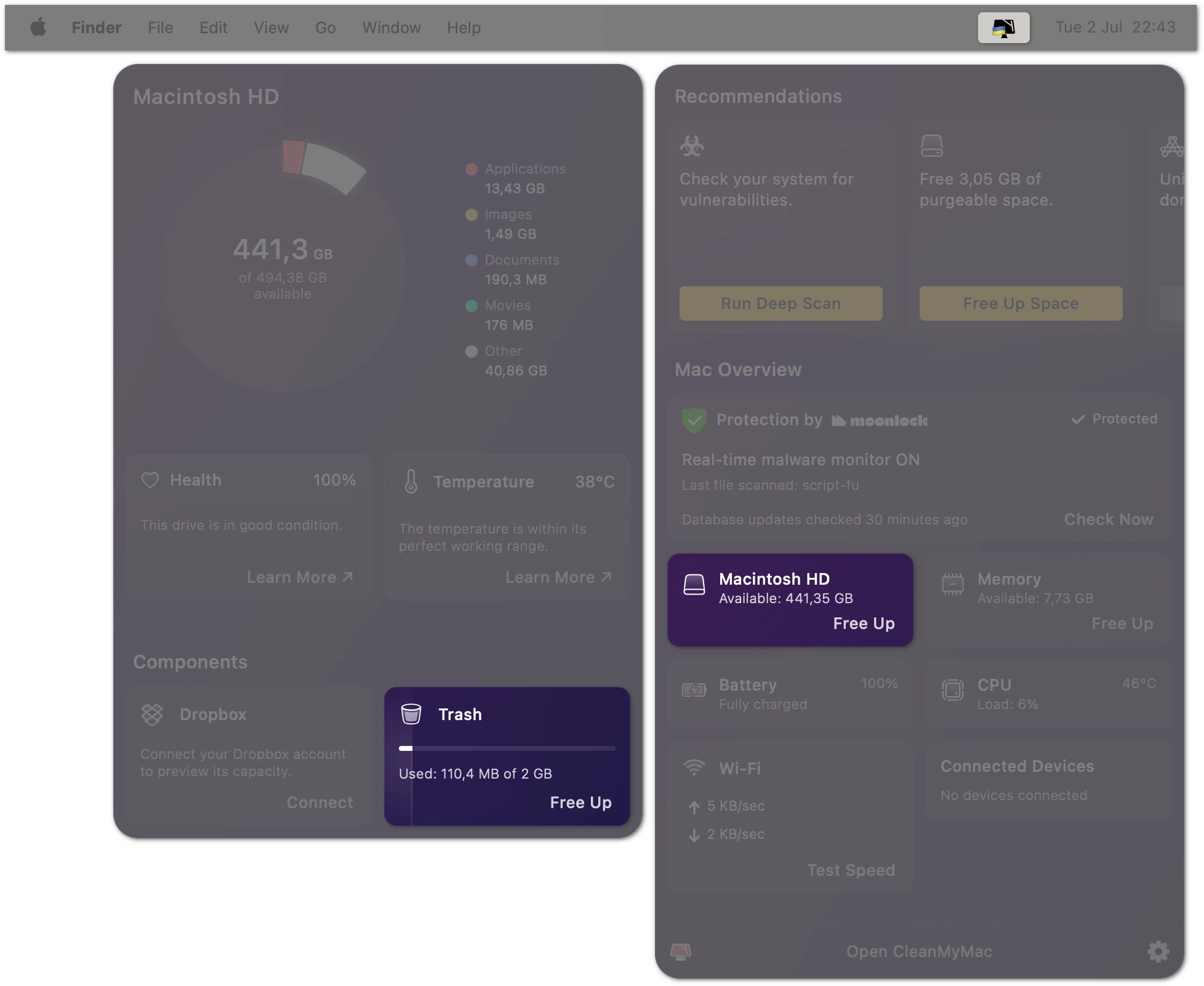This screenshot has width=1204, height=986.
Task: Click Free Up for Macintosh HD
Action: coord(864,623)
